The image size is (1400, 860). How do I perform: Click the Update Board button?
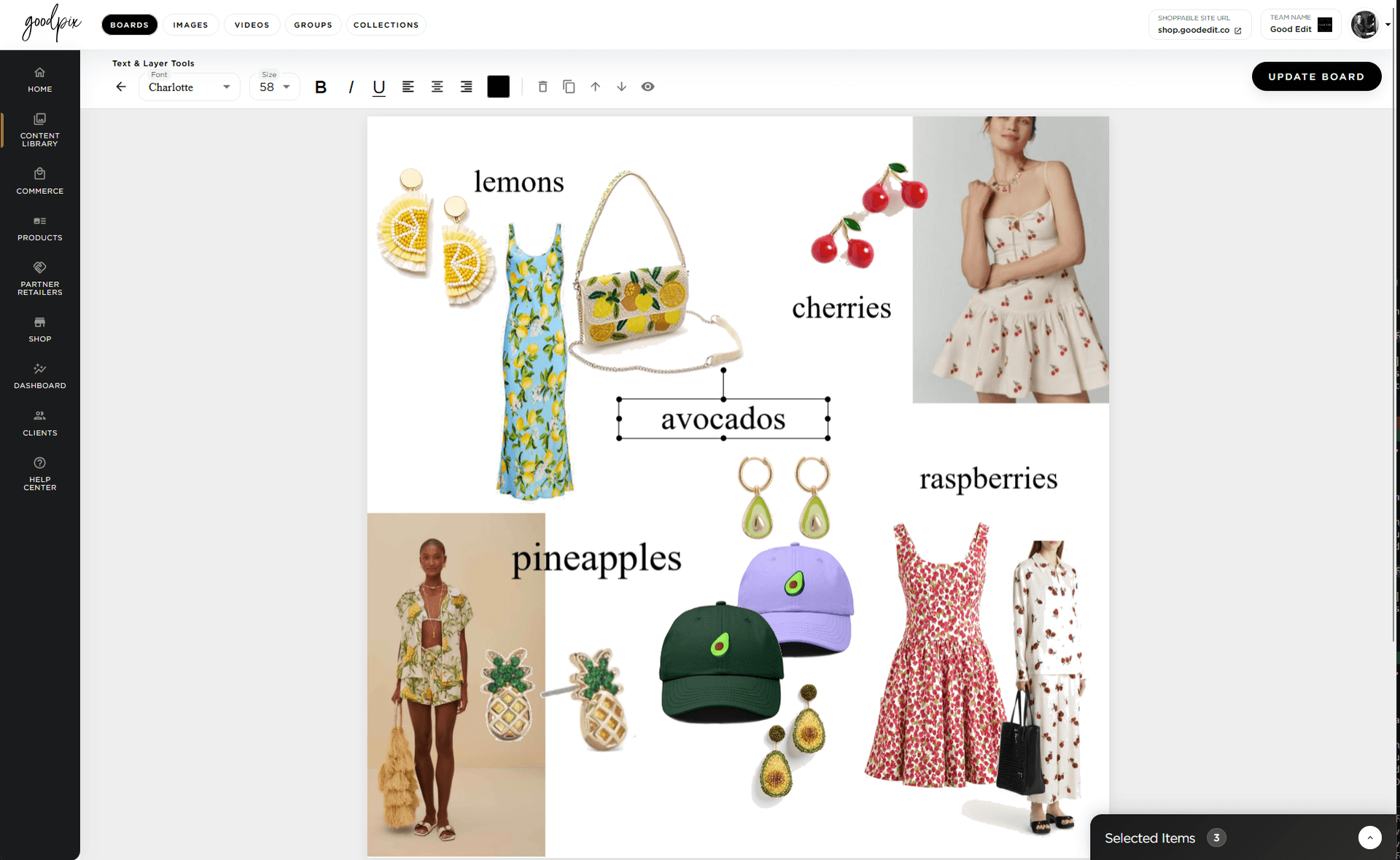coord(1316,77)
